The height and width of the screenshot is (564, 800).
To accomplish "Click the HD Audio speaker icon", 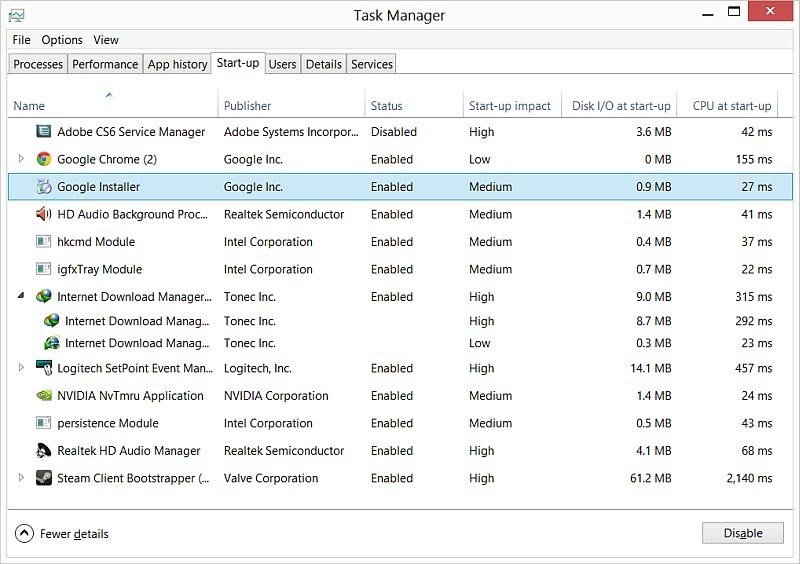I will coord(44,214).
